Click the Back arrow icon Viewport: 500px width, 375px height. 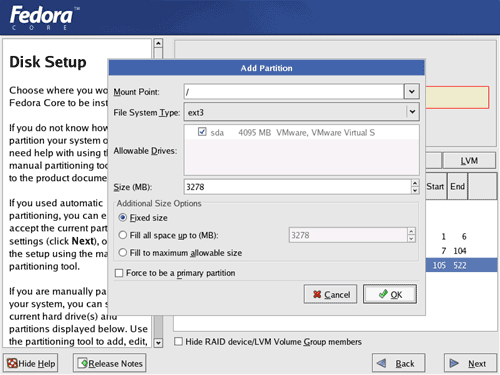(381, 363)
